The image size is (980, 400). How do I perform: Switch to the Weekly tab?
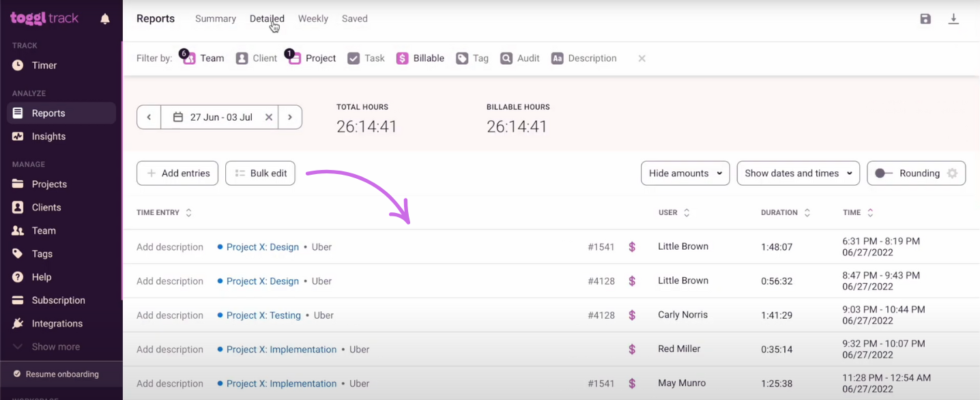[313, 19]
